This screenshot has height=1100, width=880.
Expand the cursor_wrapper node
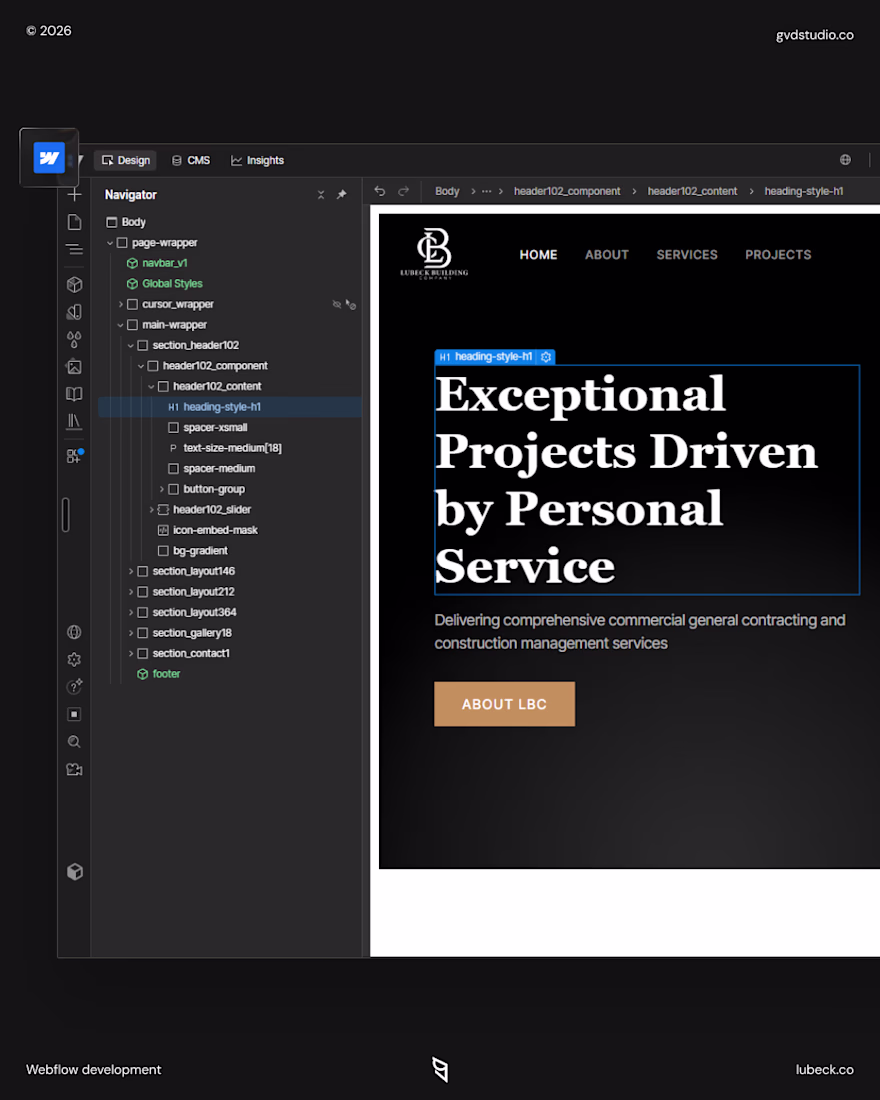point(121,304)
